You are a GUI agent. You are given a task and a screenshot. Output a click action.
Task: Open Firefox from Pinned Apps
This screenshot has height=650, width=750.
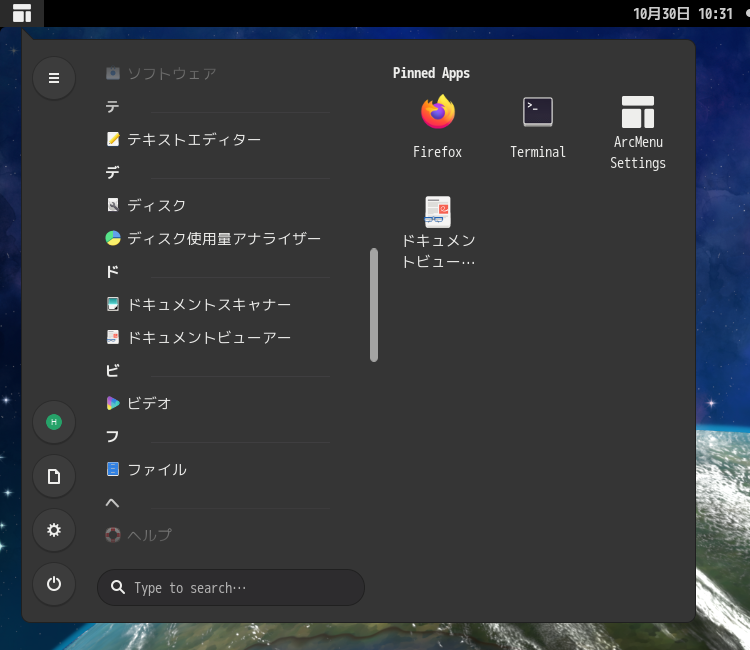pos(437,127)
